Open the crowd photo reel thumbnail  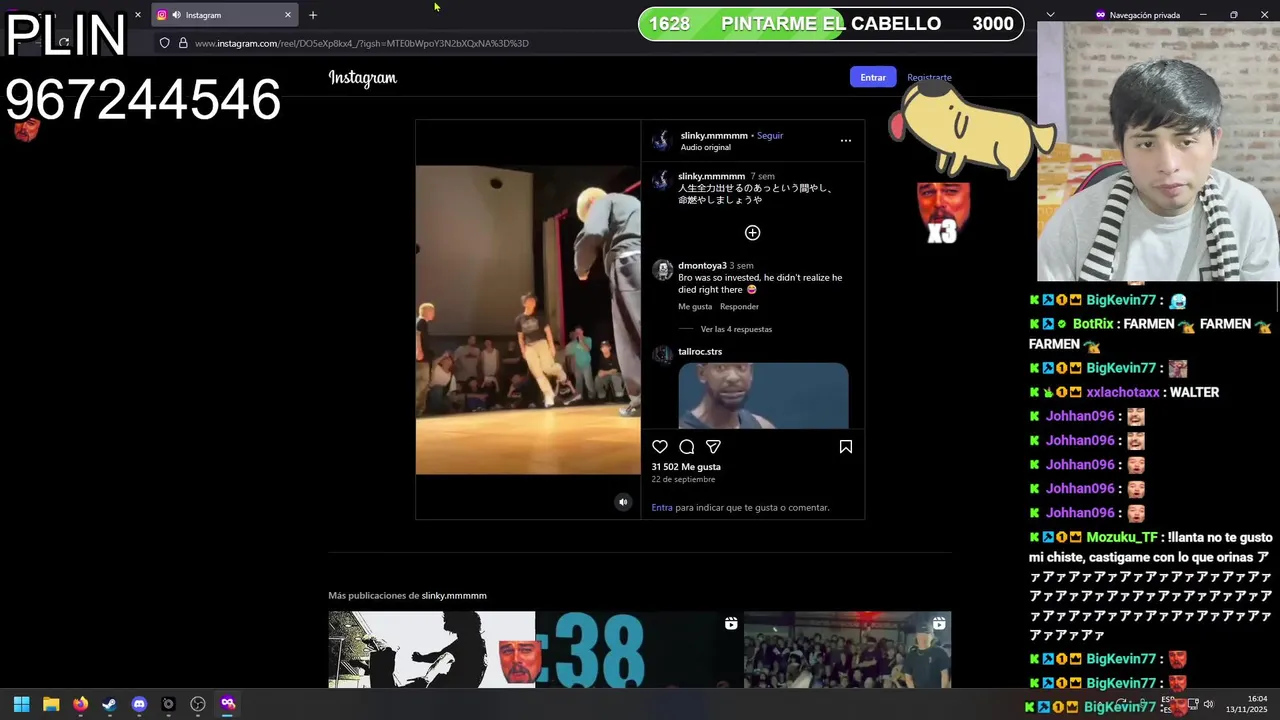point(848,650)
